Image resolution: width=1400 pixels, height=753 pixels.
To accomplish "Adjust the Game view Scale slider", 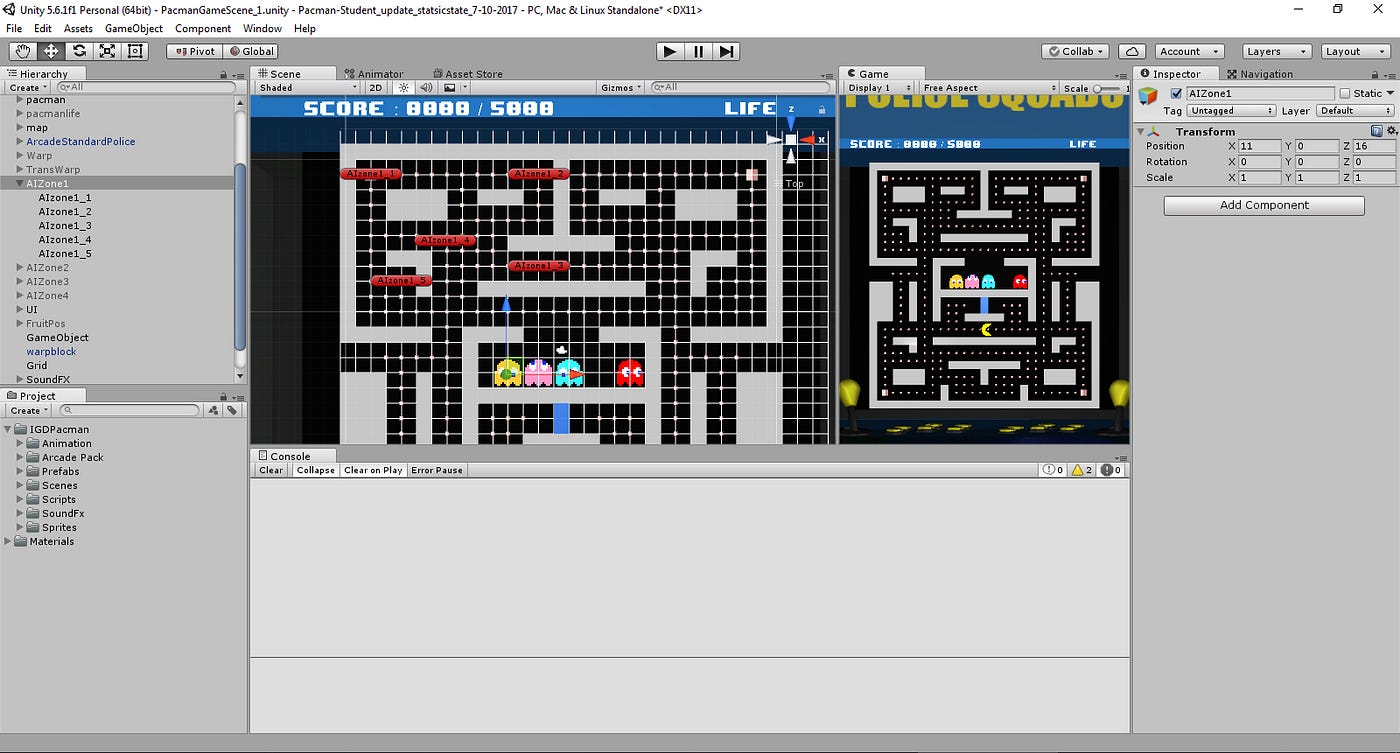I will pyautogui.click(x=1100, y=87).
